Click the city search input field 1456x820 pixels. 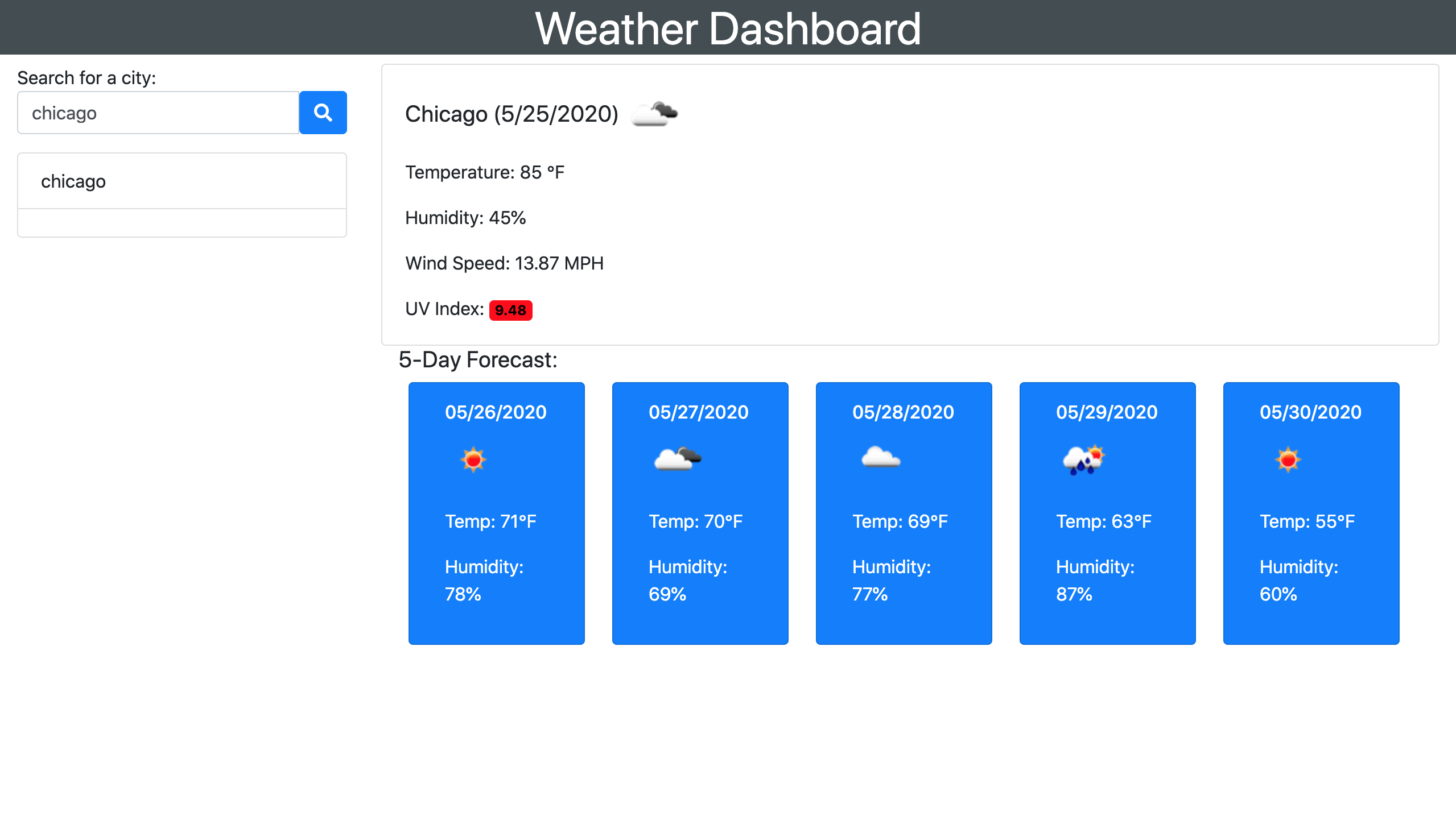(158, 113)
